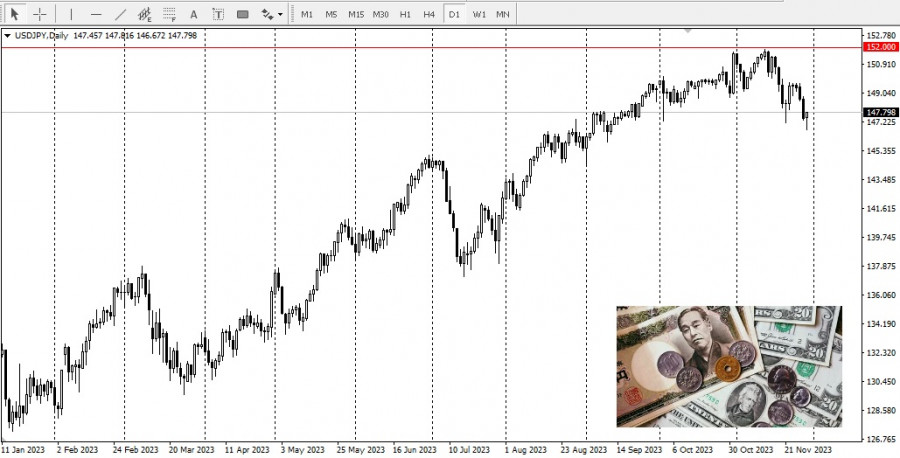Image resolution: width=900 pixels, height=458 pixels.
Task: Select the Rectangle shape tool
Action: 243,14
